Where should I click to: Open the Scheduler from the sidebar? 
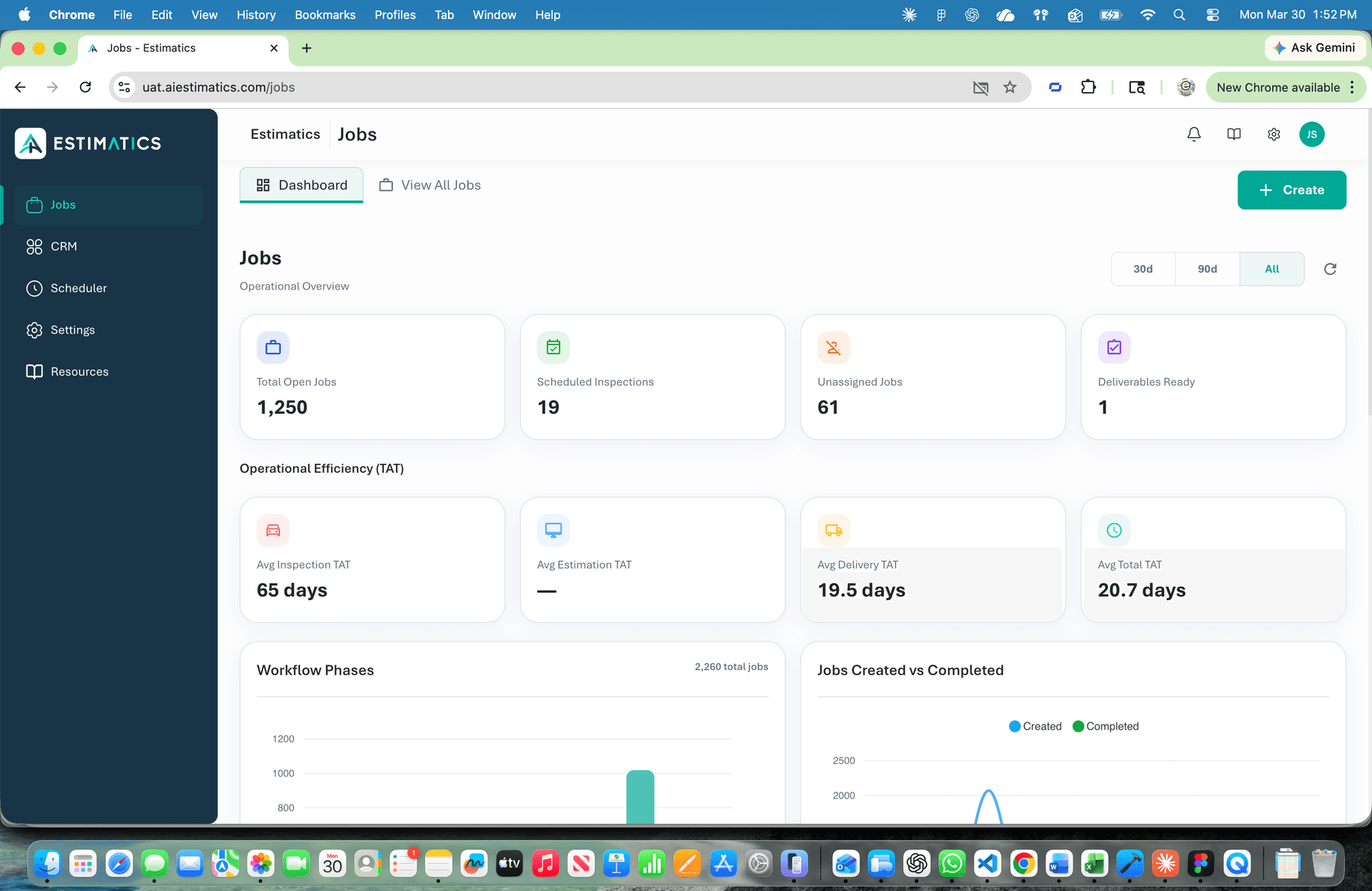pyautogui.click(x=80, y=288)
